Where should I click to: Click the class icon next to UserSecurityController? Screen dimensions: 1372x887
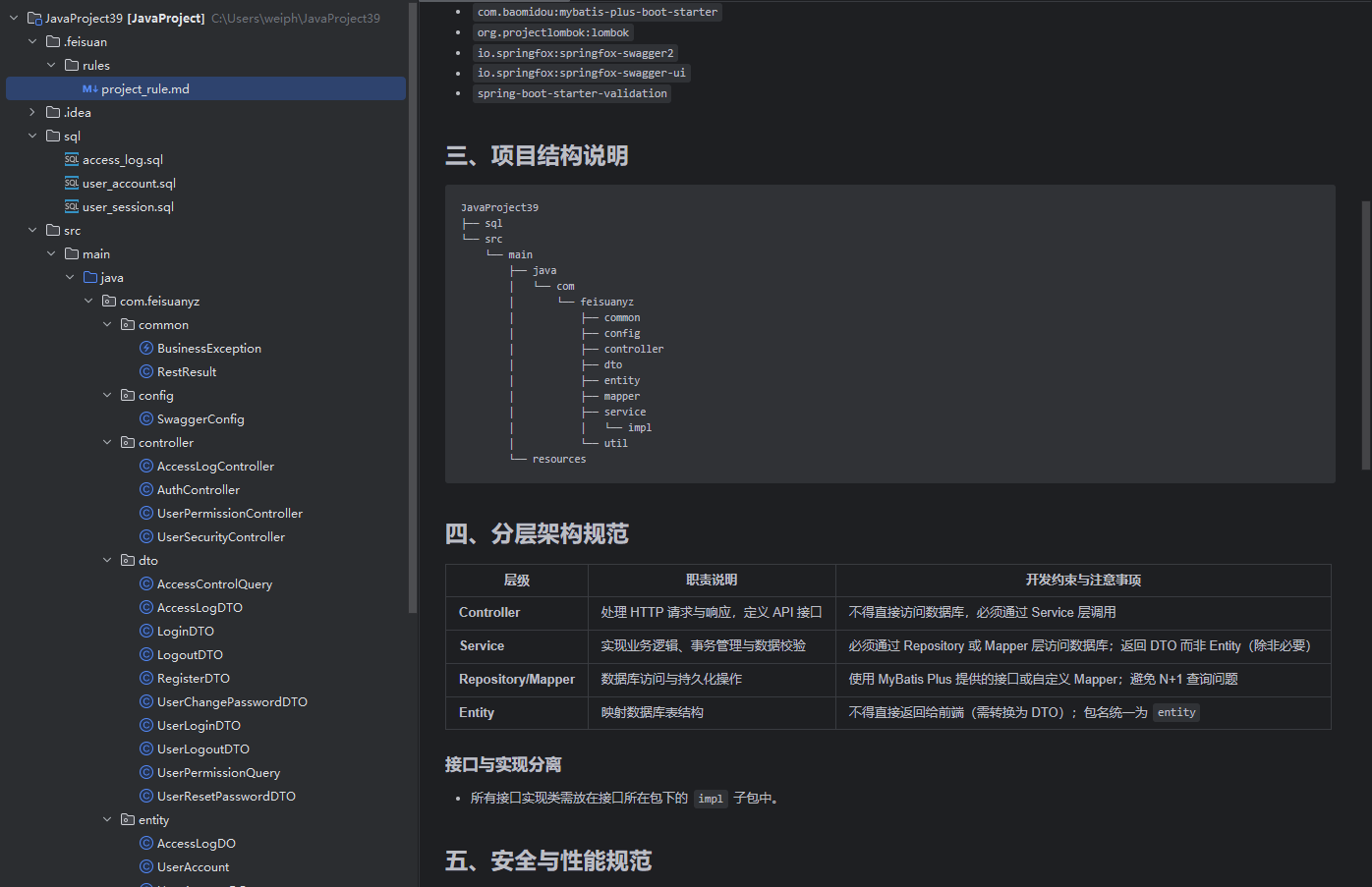click(146, 537)
